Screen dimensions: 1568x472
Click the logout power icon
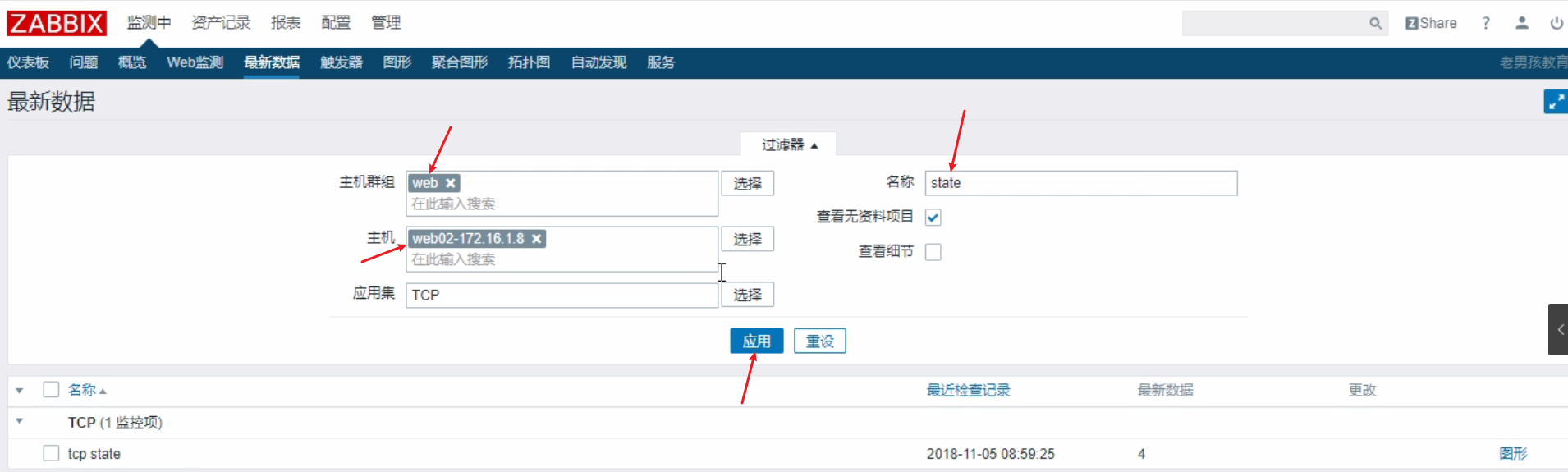click(x=1556, y=23)
